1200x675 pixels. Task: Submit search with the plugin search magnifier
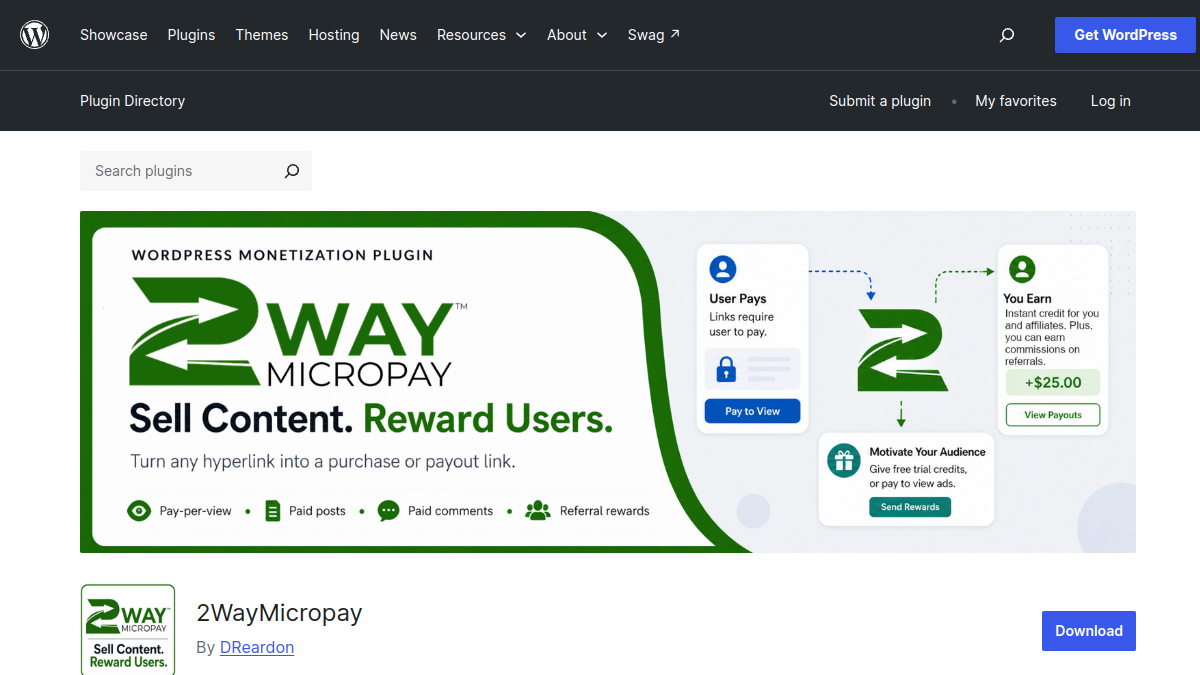point(292,171)
